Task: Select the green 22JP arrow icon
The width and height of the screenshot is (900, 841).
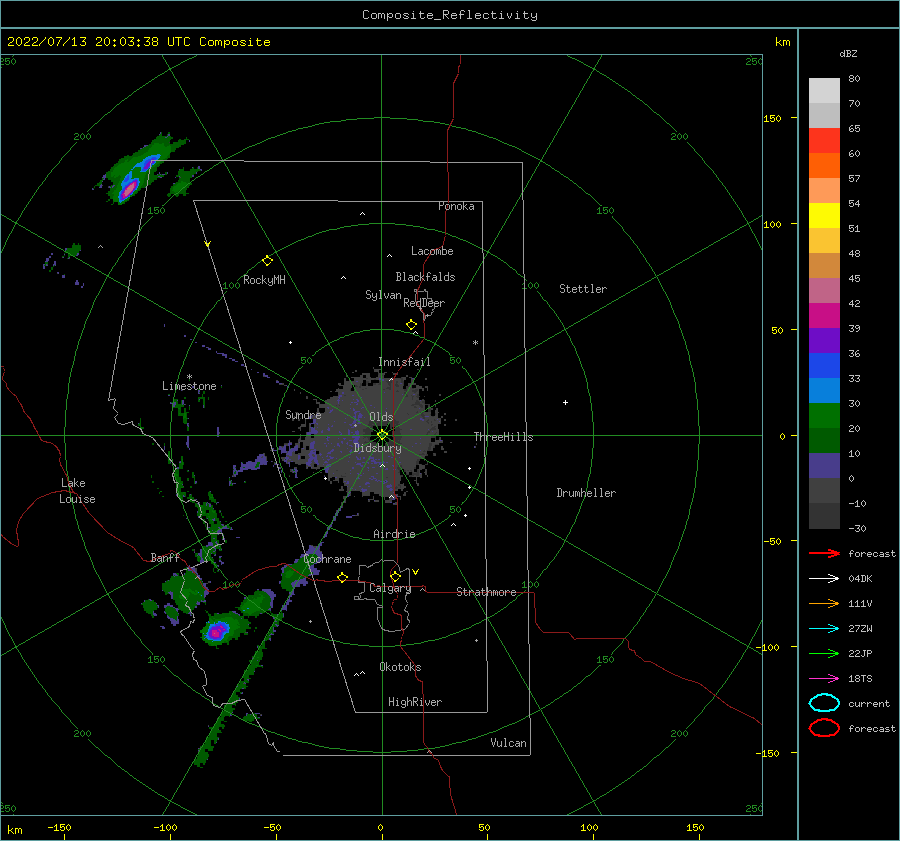Action: coord(824,653)
